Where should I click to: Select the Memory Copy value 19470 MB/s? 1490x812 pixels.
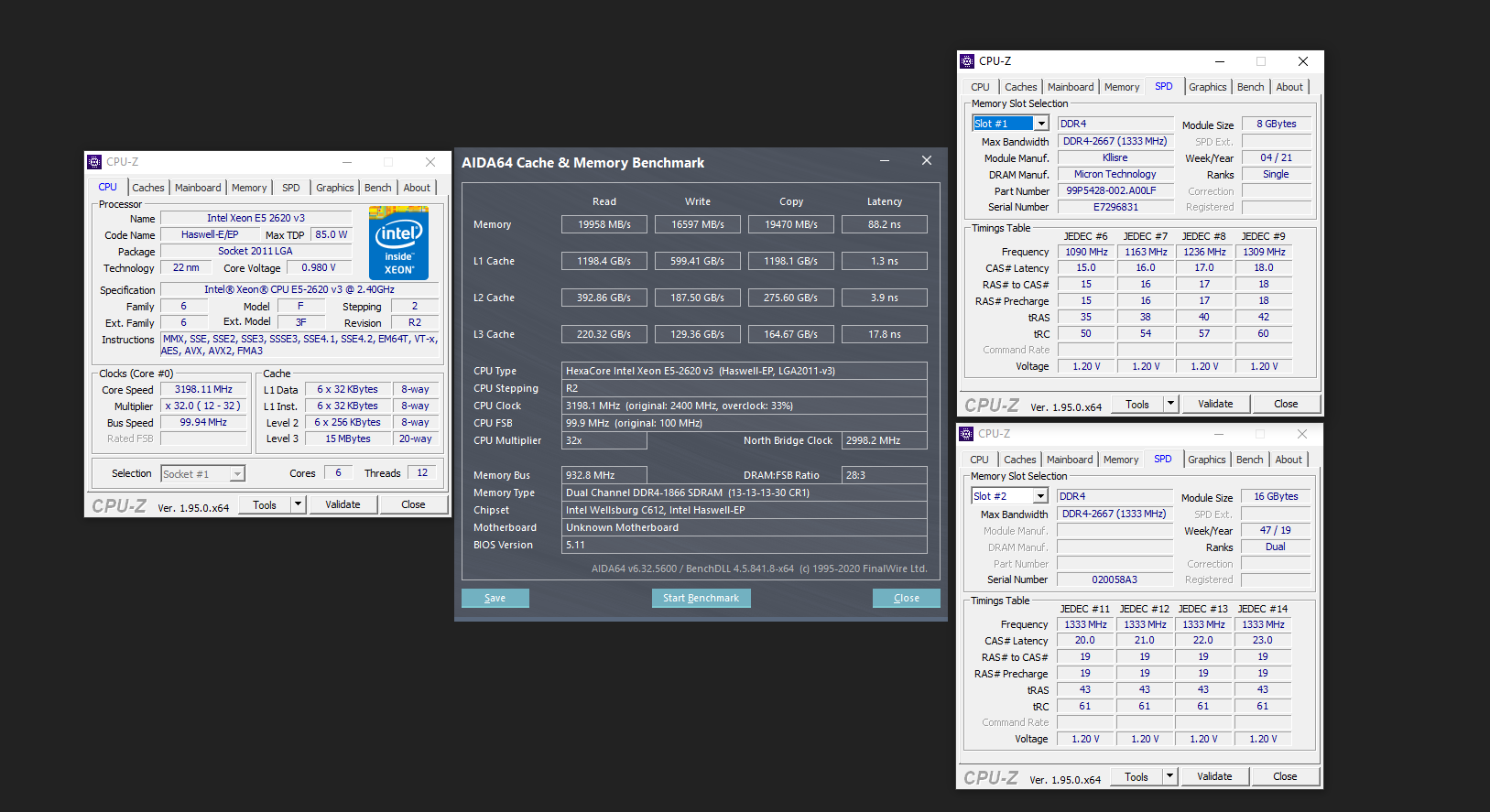coord(791,224)
